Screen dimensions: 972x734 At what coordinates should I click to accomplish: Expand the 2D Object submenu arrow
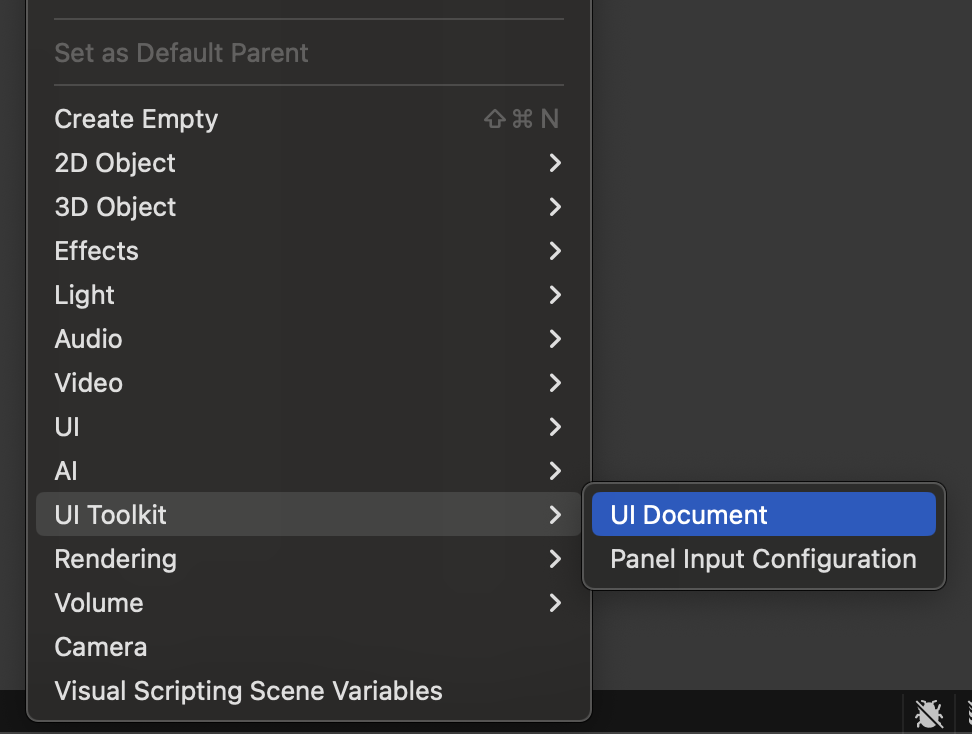pos(555,163)
